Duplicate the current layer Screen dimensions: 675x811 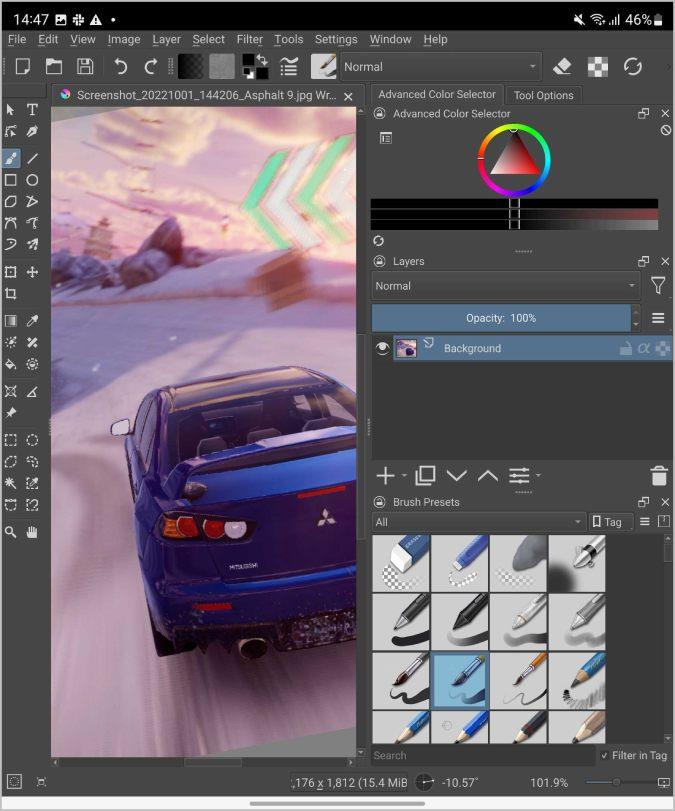[x=425, y=475]
